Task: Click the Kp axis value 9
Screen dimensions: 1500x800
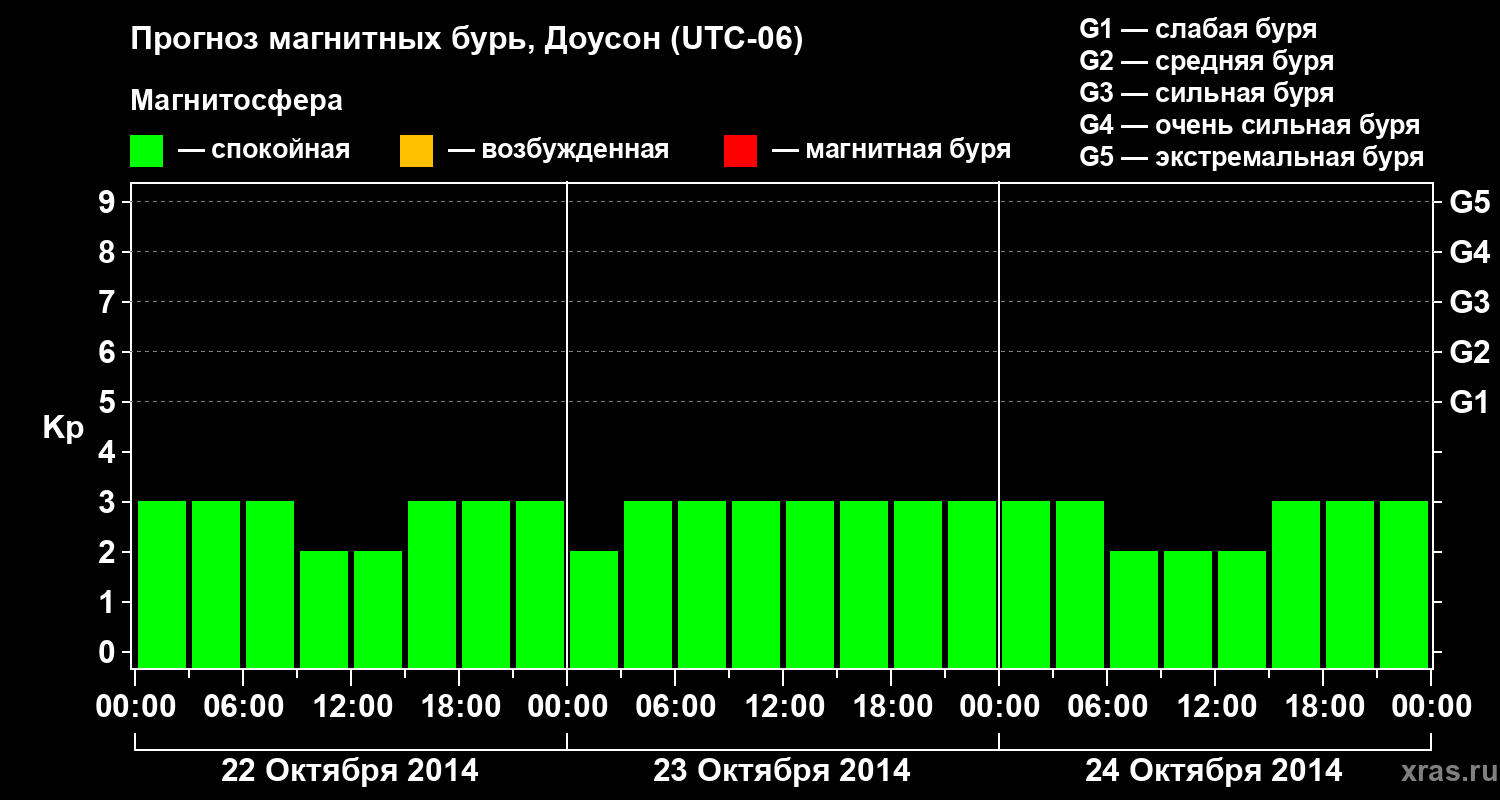Action: pyautogui.click(x=109, y=202)
